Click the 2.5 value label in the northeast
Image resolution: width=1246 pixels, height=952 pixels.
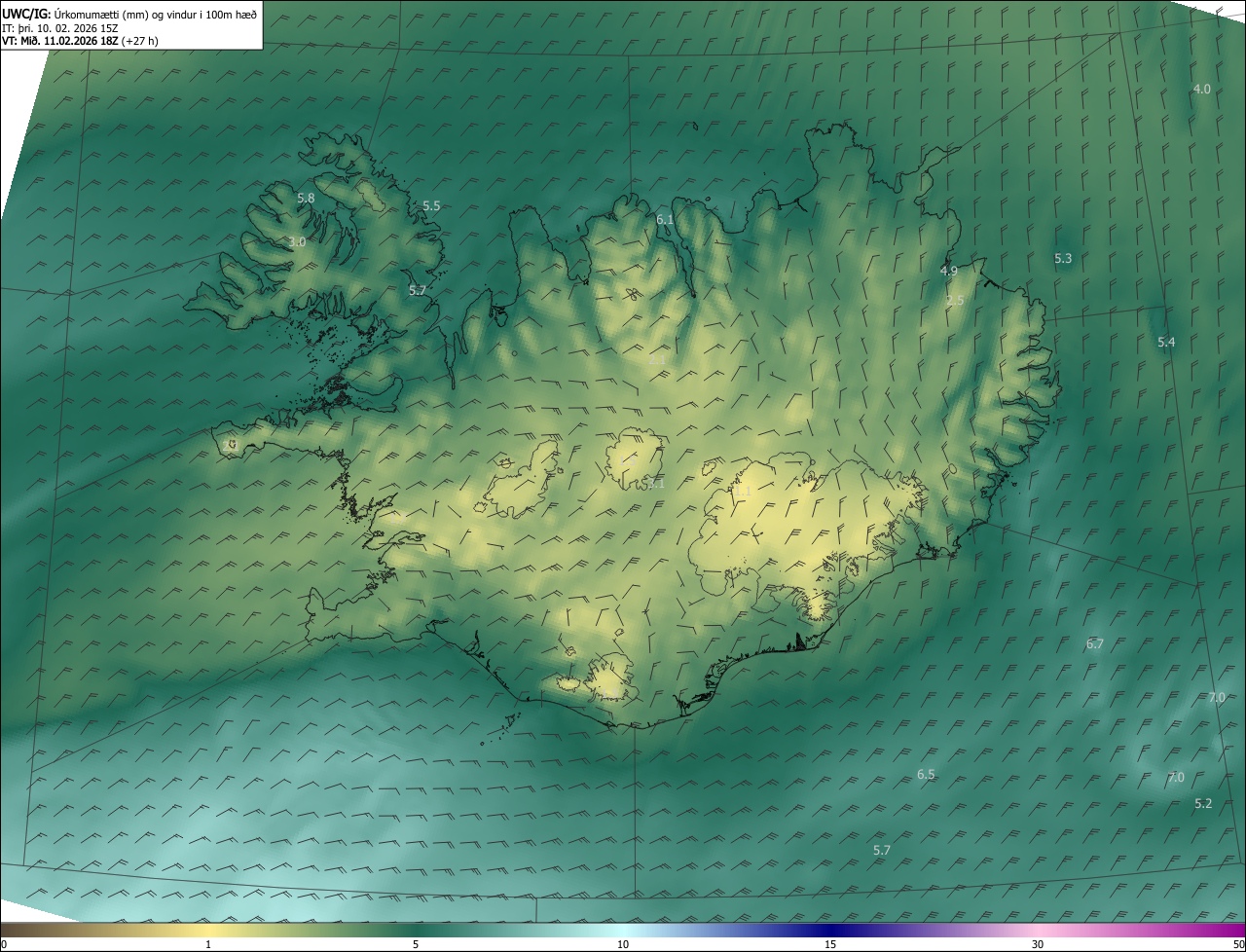click(955, 301)
